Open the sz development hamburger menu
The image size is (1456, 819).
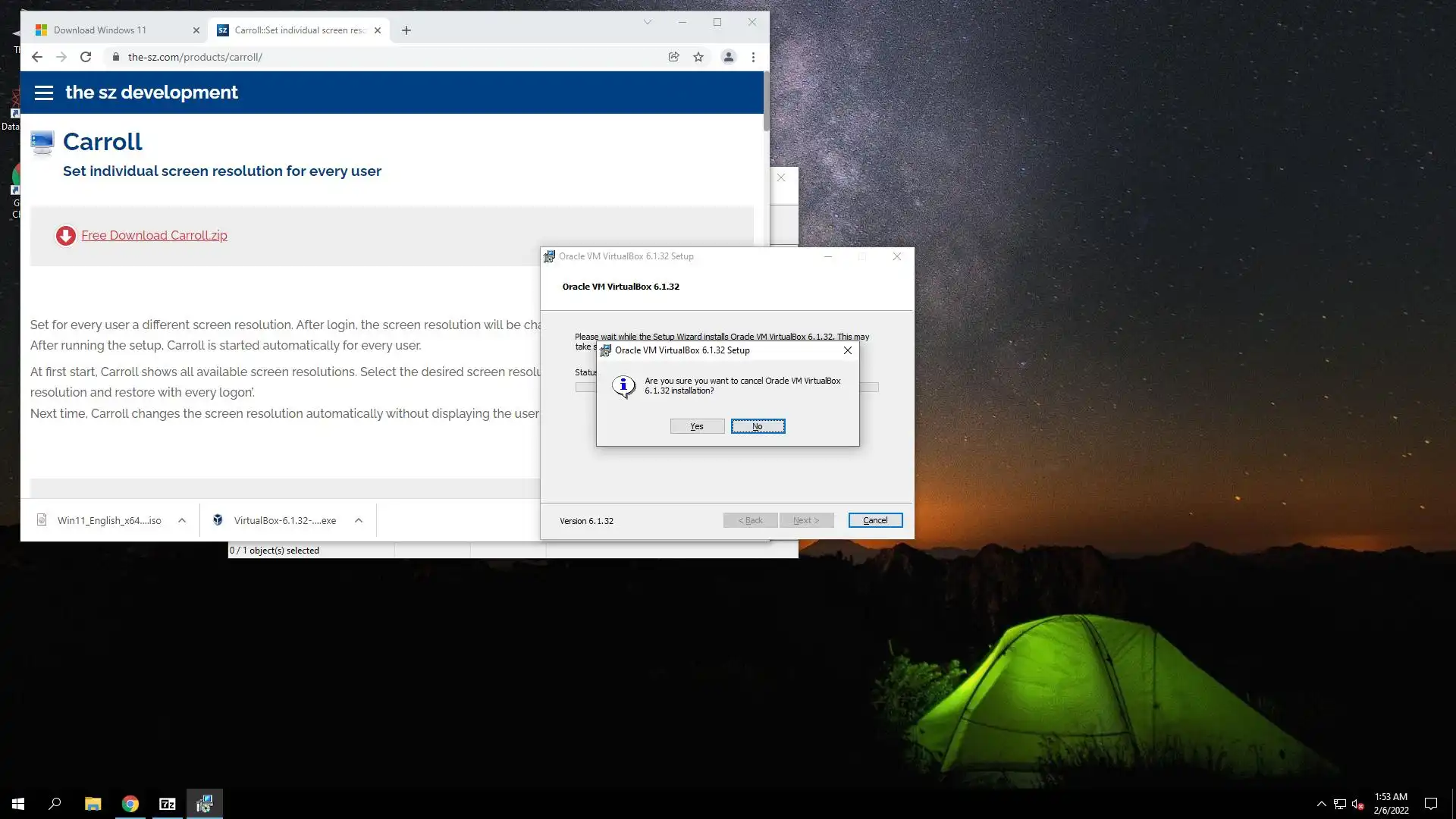pos(44,93)
